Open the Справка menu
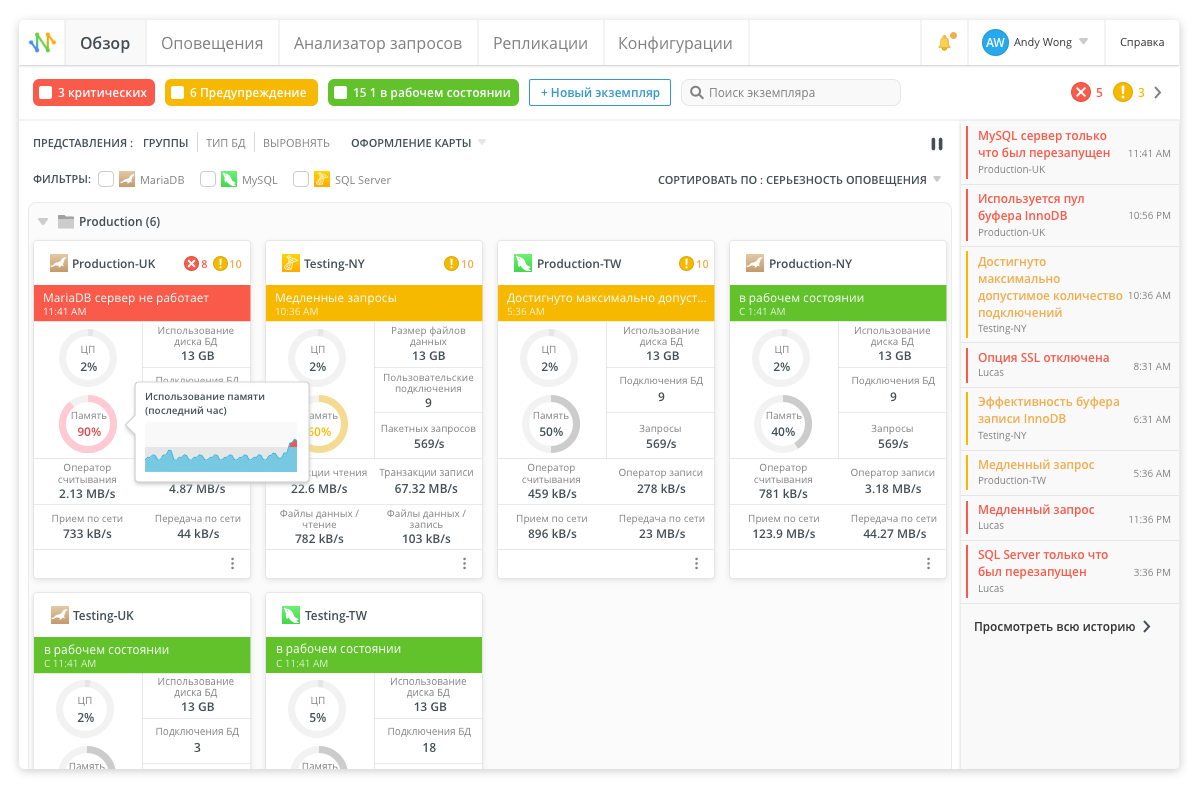 point(1142,42)
